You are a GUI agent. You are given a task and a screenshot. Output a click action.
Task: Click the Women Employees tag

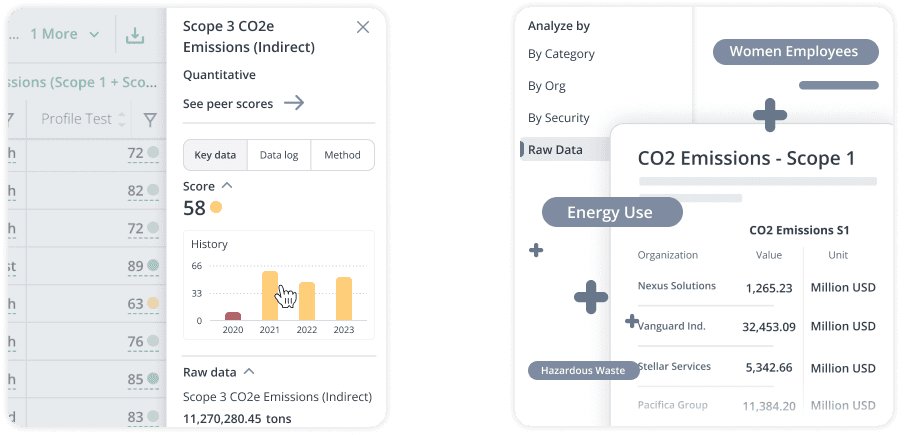point(794,52)
